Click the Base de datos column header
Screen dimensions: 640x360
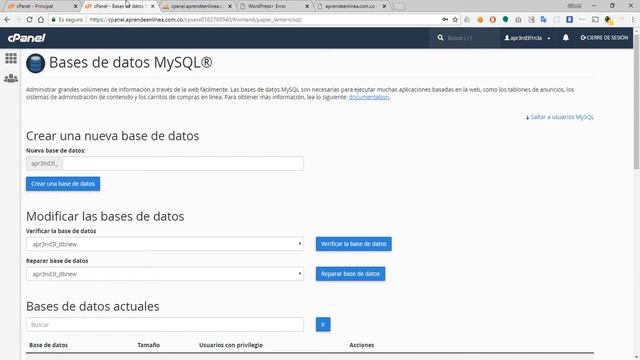48,345
